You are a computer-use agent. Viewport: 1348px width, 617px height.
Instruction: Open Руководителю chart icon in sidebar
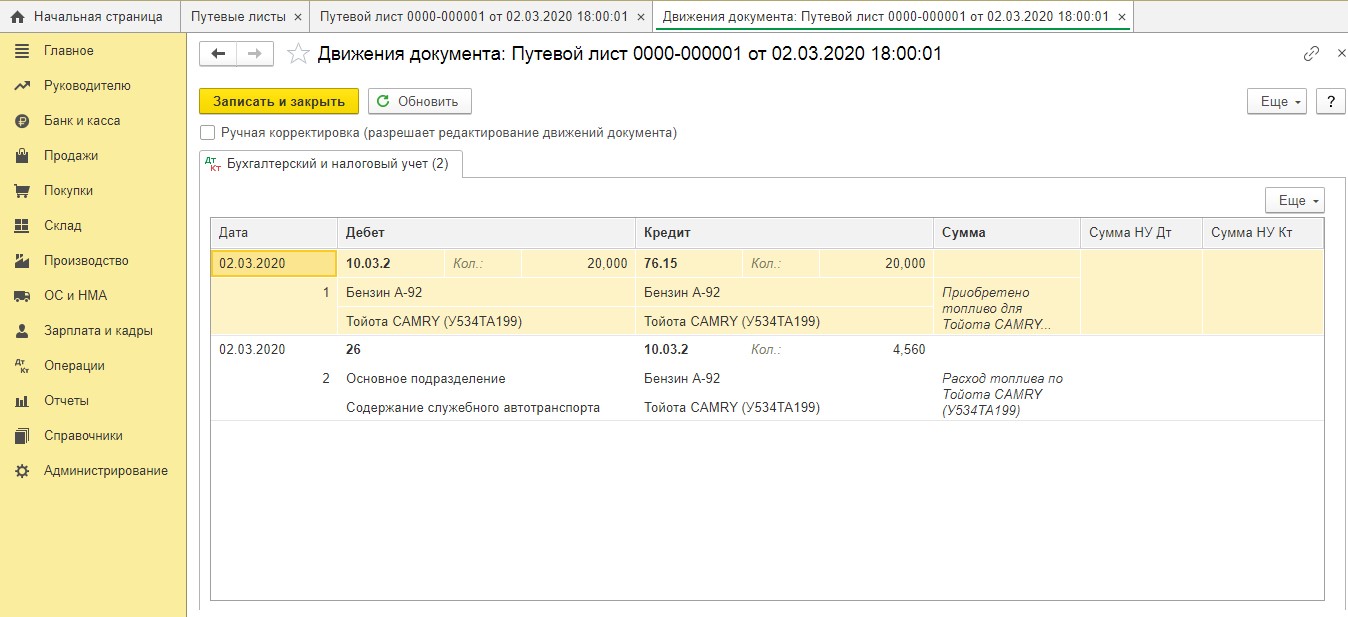tap(21, 86)
